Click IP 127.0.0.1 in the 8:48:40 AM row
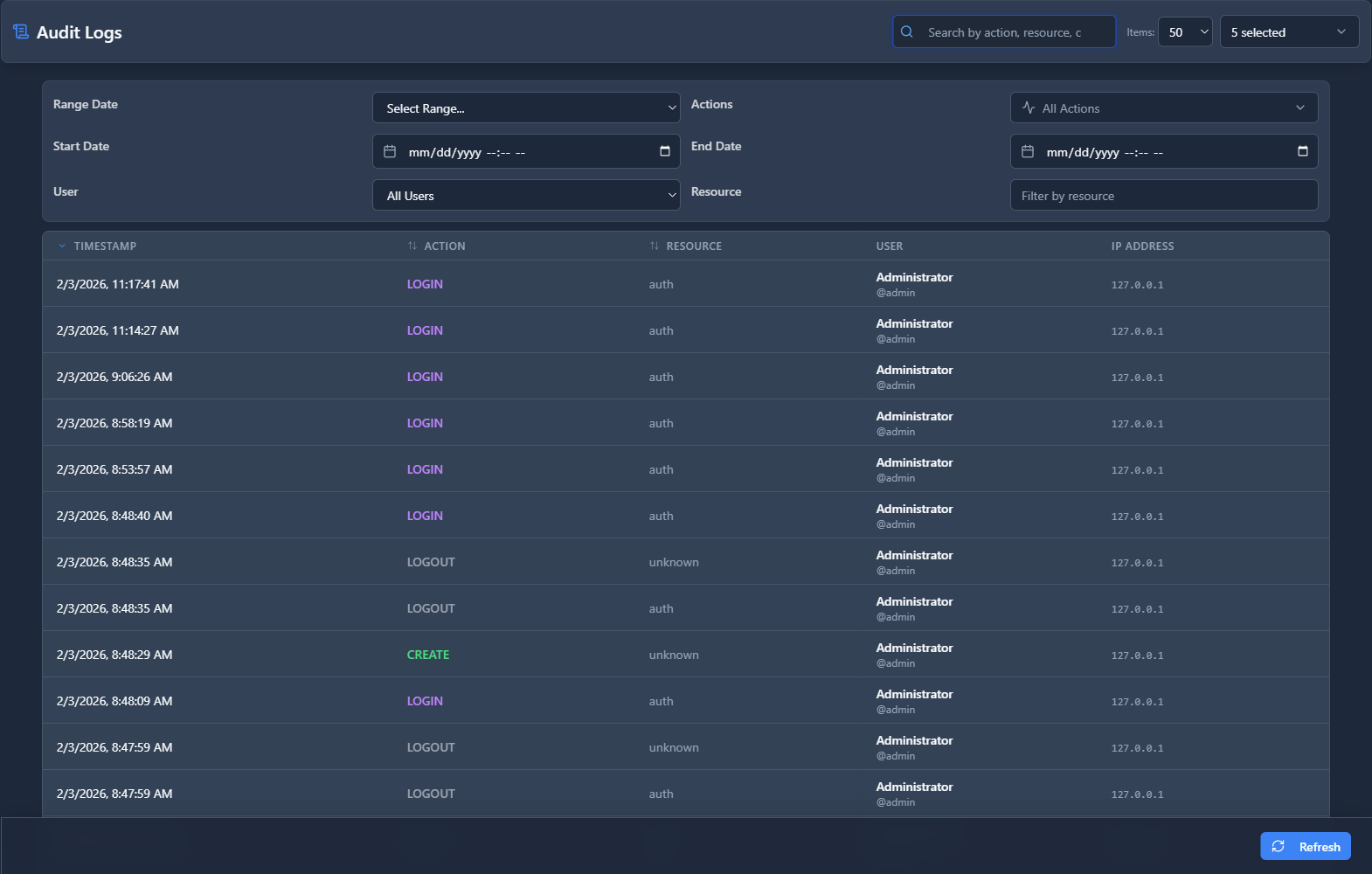 (x=1137, y=517)
